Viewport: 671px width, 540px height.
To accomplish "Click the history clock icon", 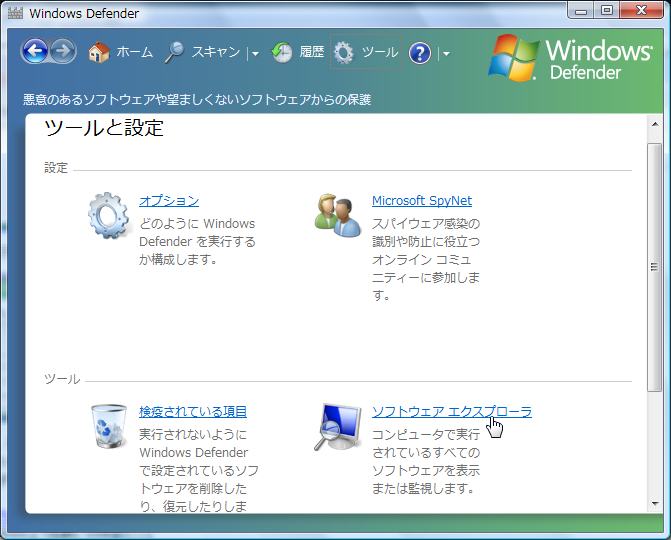I will coord(282,53).
